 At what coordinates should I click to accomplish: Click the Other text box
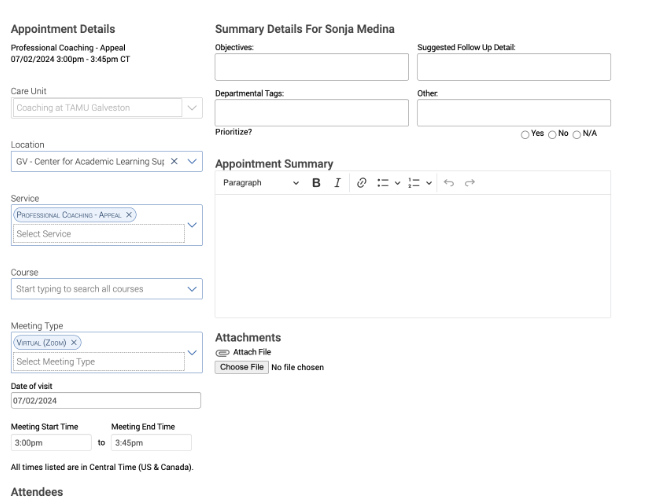[514, 113]
